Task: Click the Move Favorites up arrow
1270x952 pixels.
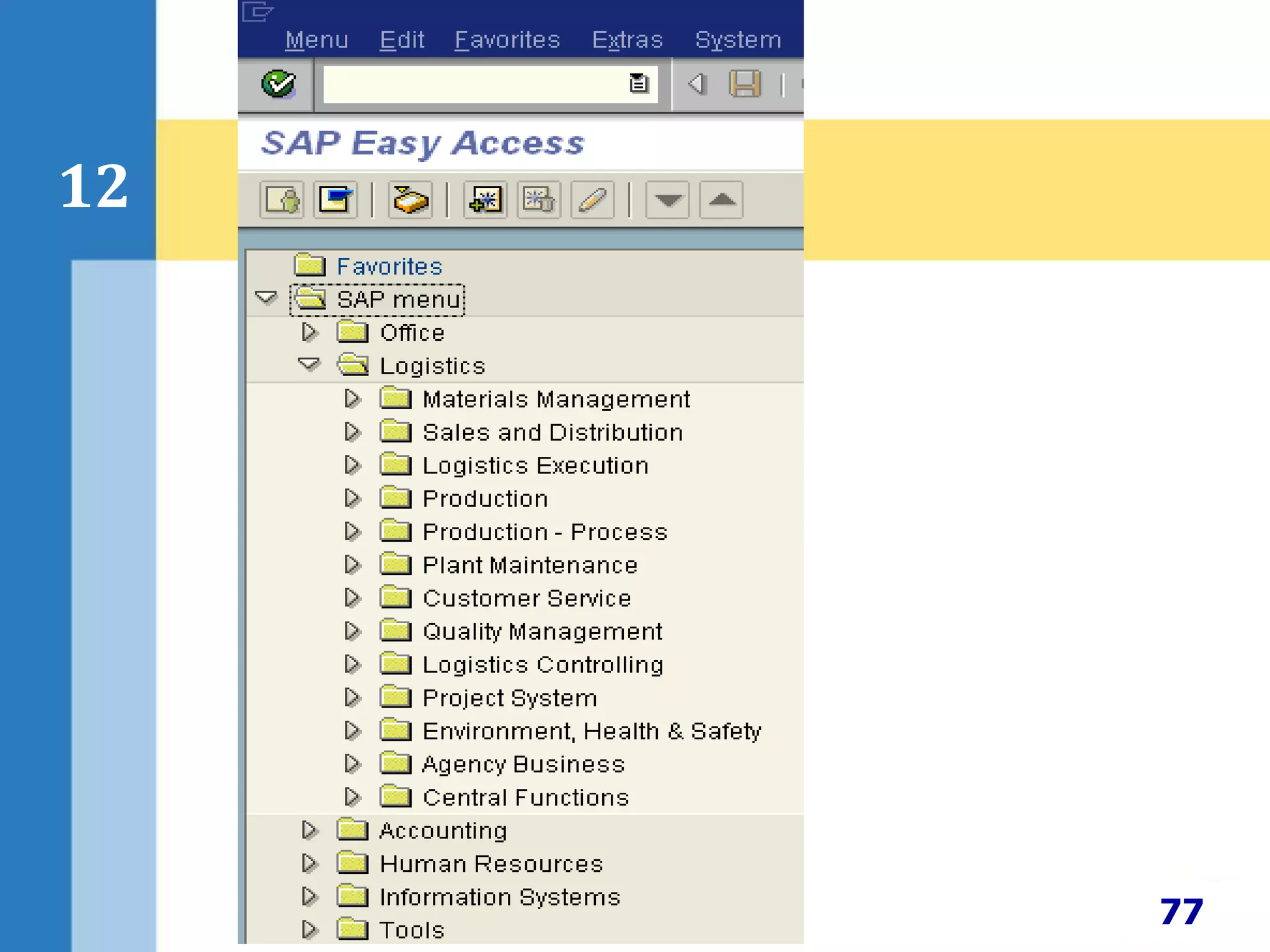Action: [x=721, y=200]
